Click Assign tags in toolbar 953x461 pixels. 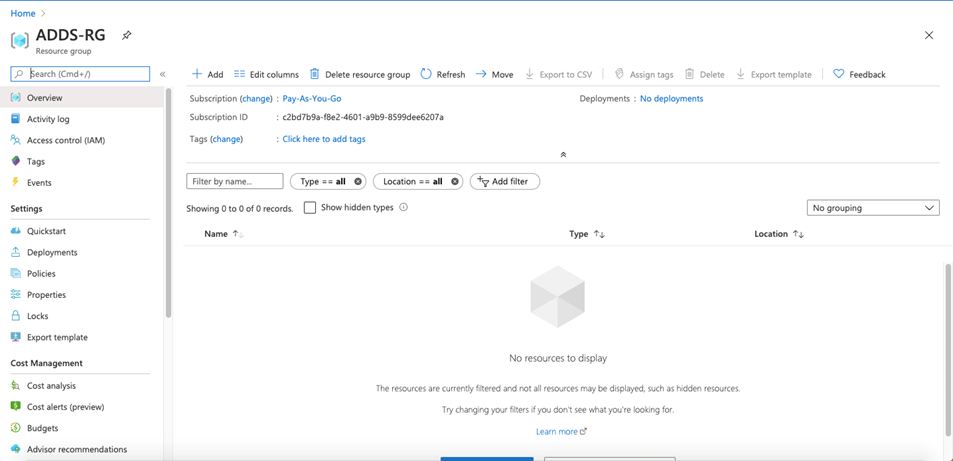point(644,74)
